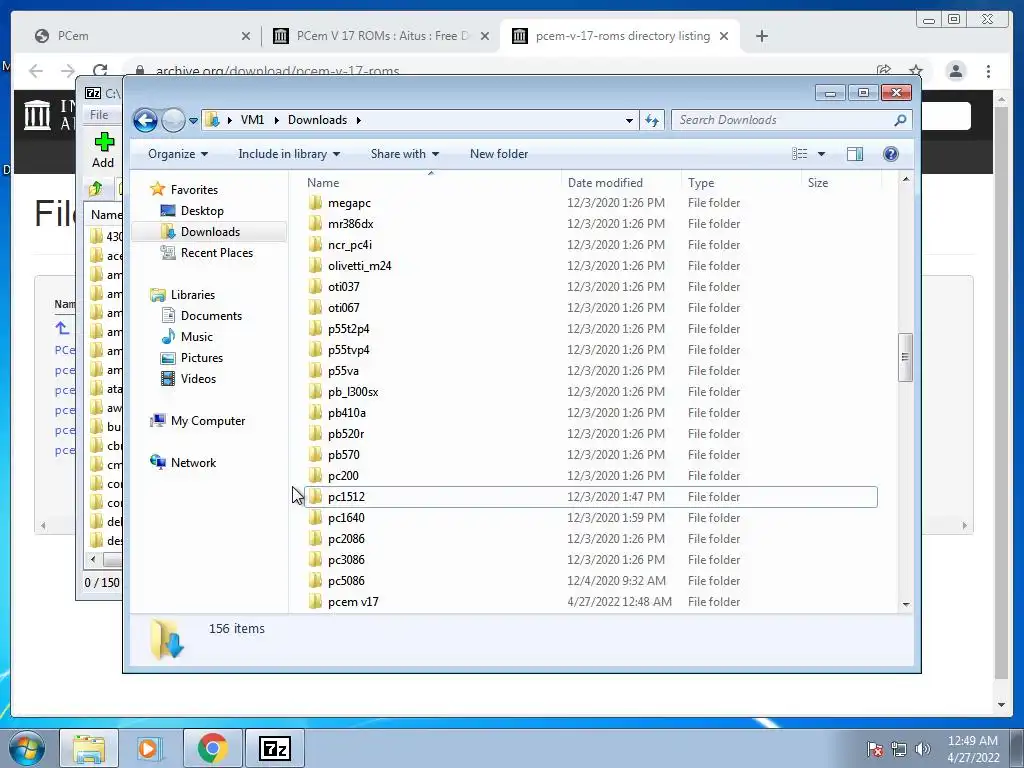Change the view with the view icon
Viewport: 1024px width, 768px height.
click(799, 154)
